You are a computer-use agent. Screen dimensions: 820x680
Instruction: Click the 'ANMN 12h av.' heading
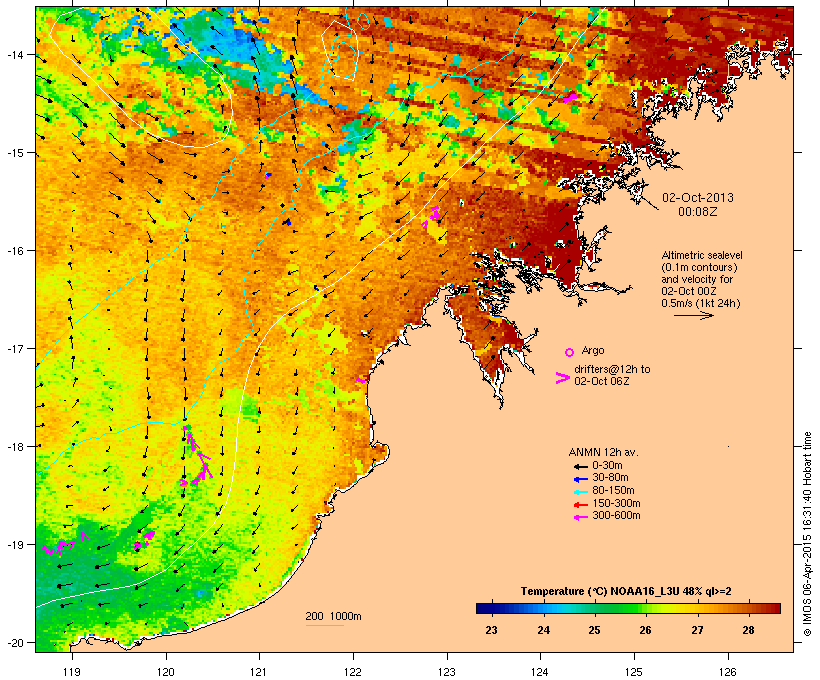click(x=603, y=452)
